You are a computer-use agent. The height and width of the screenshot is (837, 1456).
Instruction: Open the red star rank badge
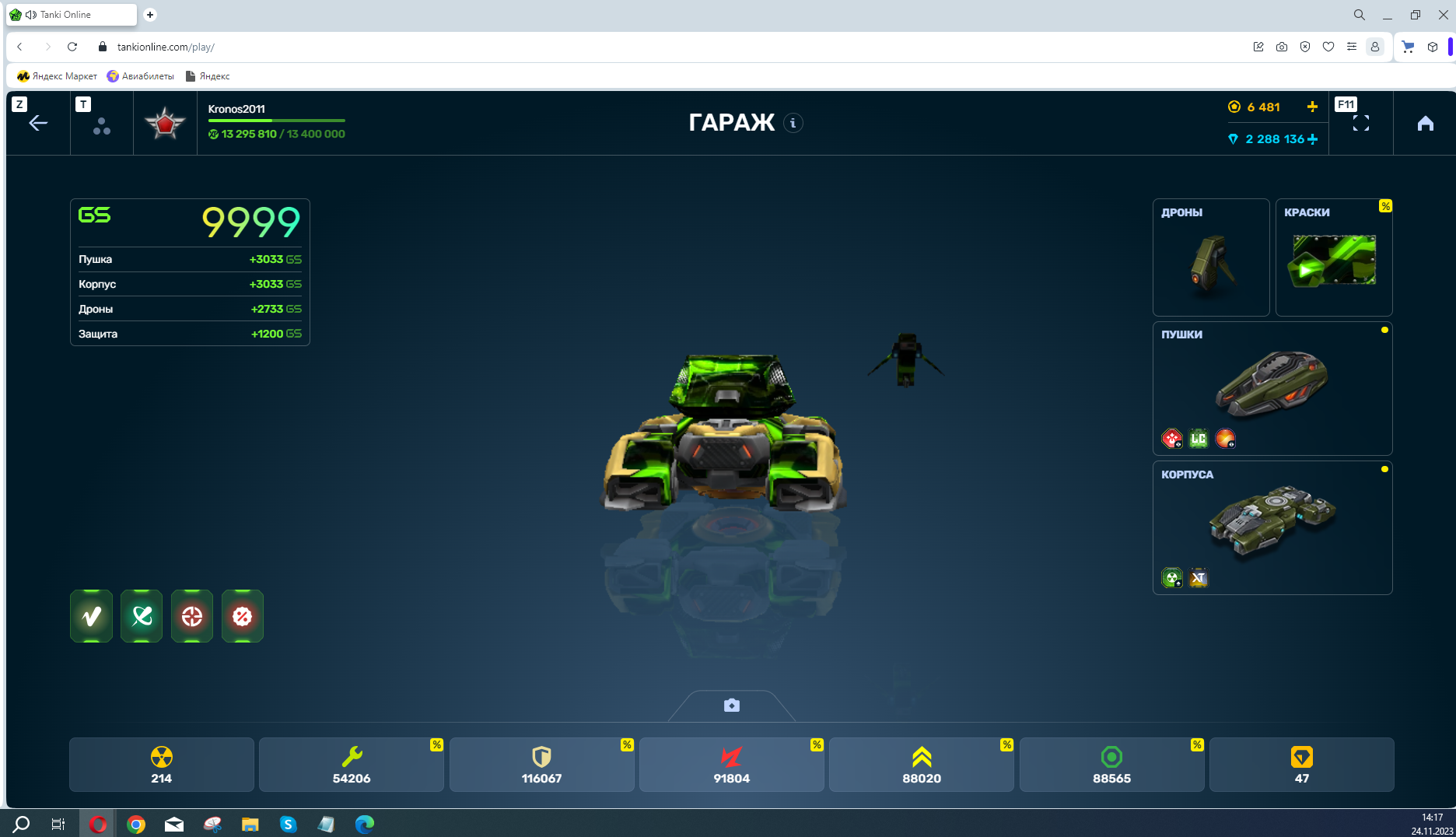[165, 124]
